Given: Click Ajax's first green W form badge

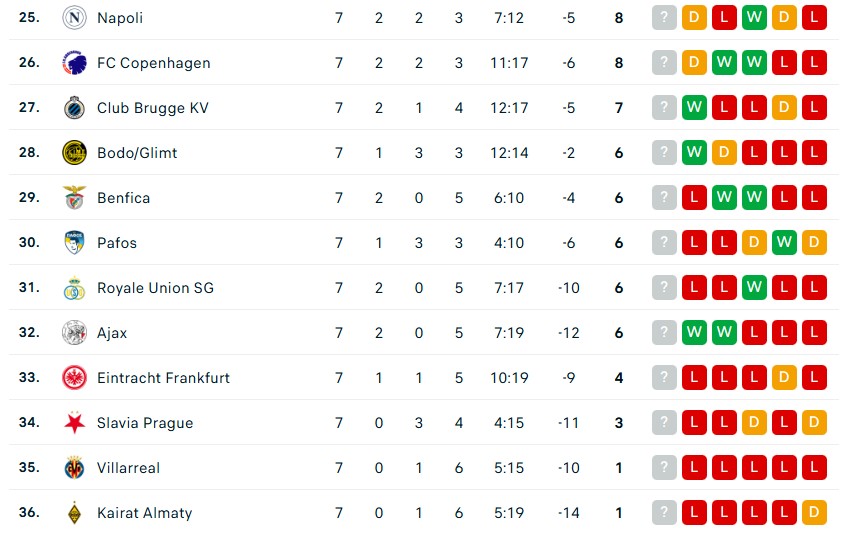Looking at the screenshot, I should pyautogui.click(x=694, y=333).
